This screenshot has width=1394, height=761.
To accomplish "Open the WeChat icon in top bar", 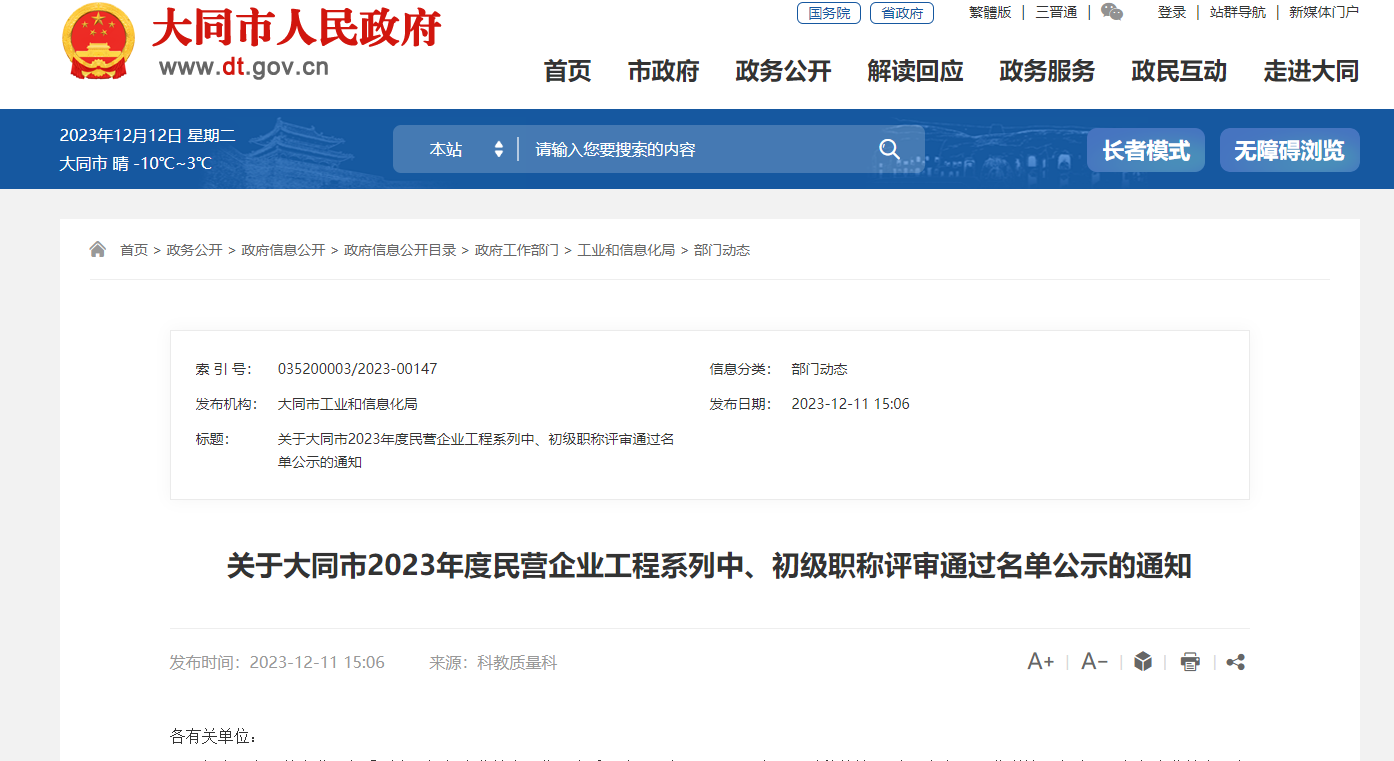I will click(x=1111, y=12).
